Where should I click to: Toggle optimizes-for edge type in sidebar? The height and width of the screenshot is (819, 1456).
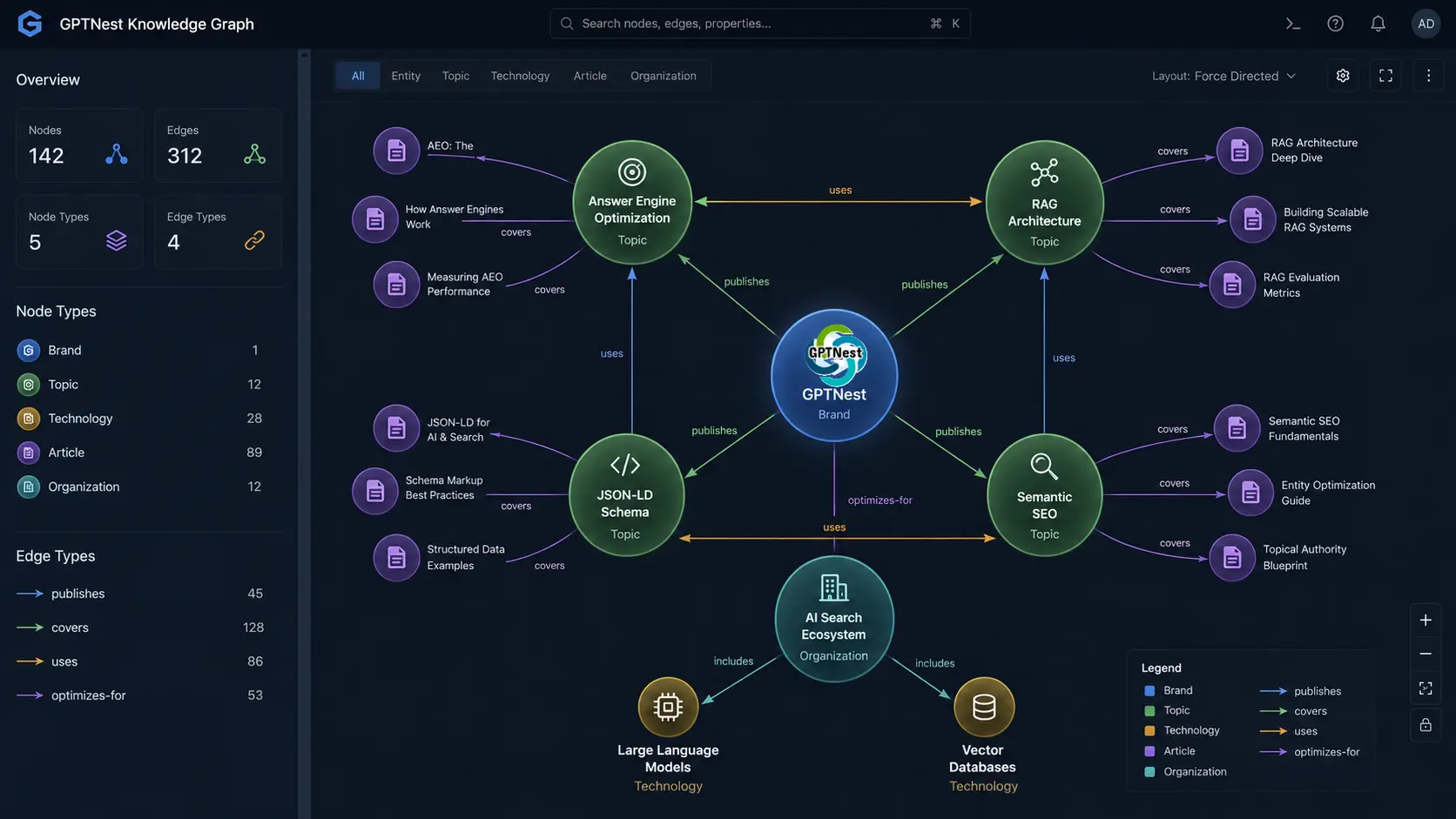139,695
